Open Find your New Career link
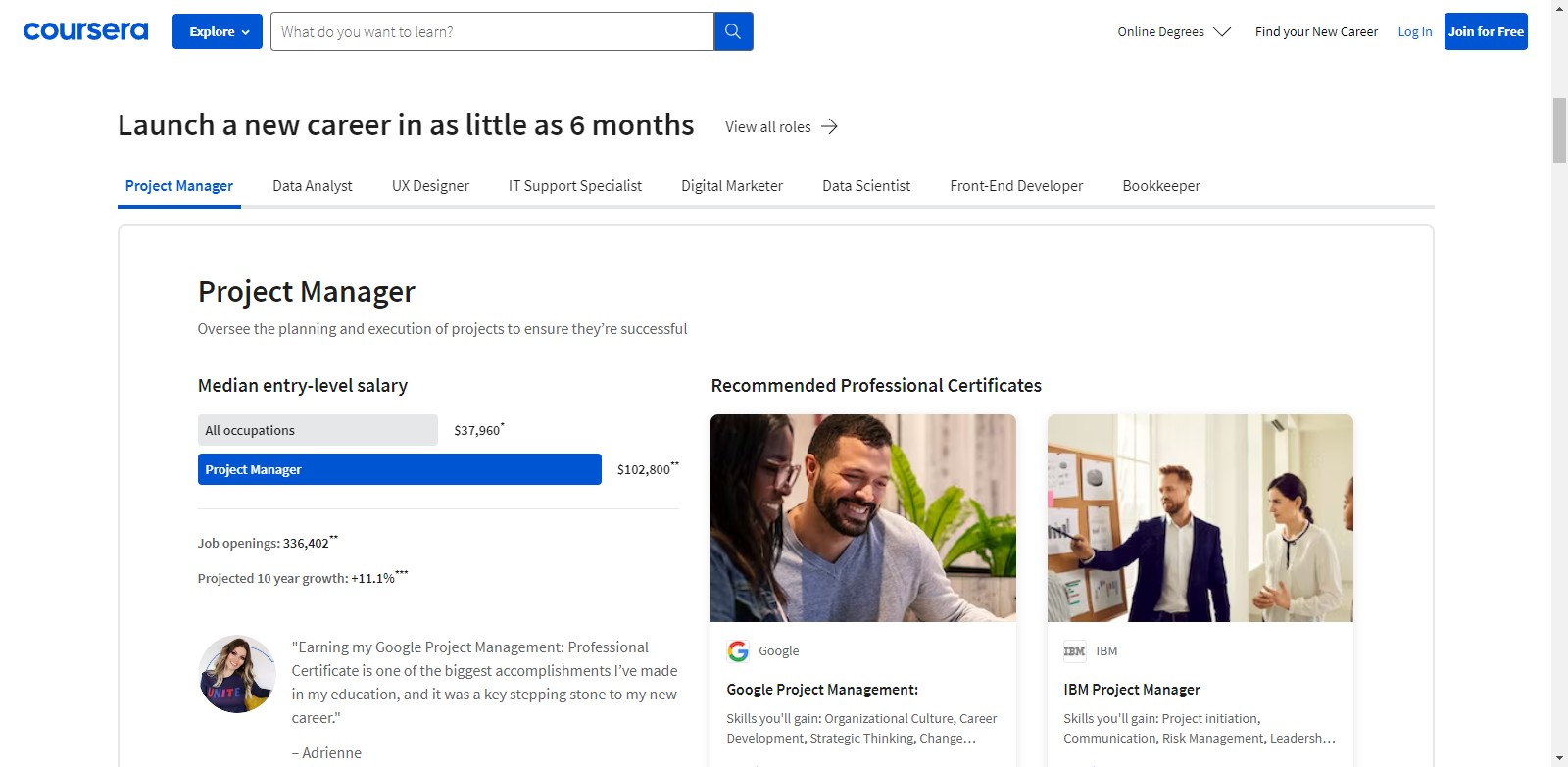This screenshot has height=767, width=1568. (x=1316, y=31)
